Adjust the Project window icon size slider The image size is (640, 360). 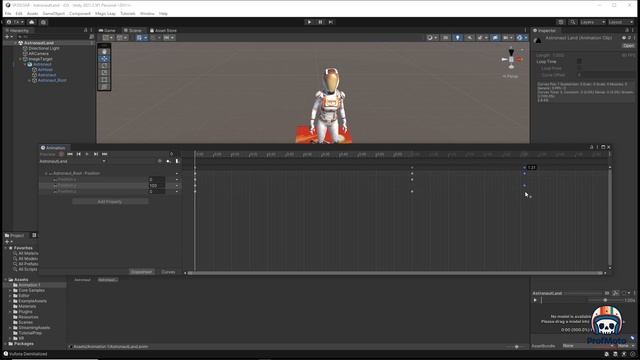pos(516,347)
